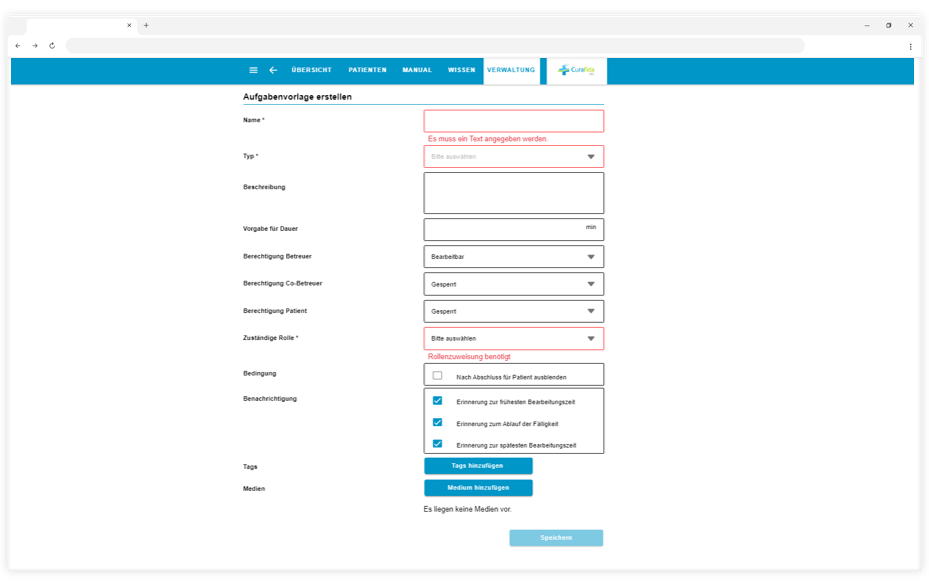Open the hamburger menu icon

click(x=253, y=70)
